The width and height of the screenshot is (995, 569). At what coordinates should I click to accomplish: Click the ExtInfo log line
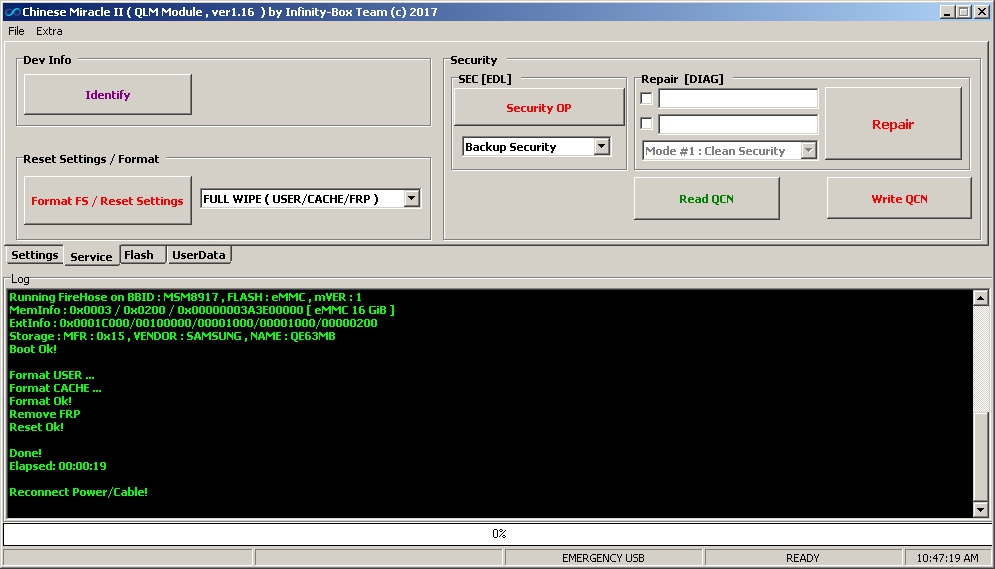click(x=193, y=323)
